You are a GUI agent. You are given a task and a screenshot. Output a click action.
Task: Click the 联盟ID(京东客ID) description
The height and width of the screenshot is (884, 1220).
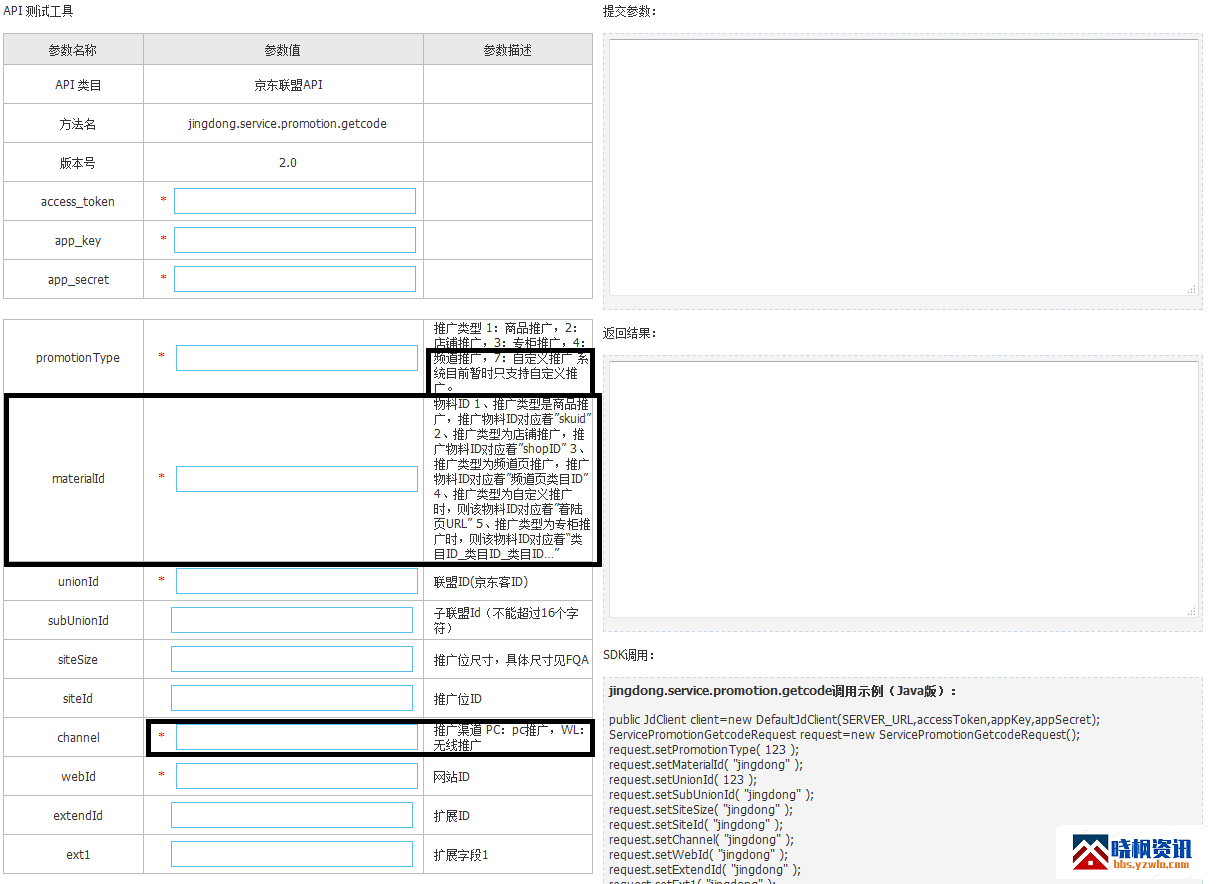480,582
